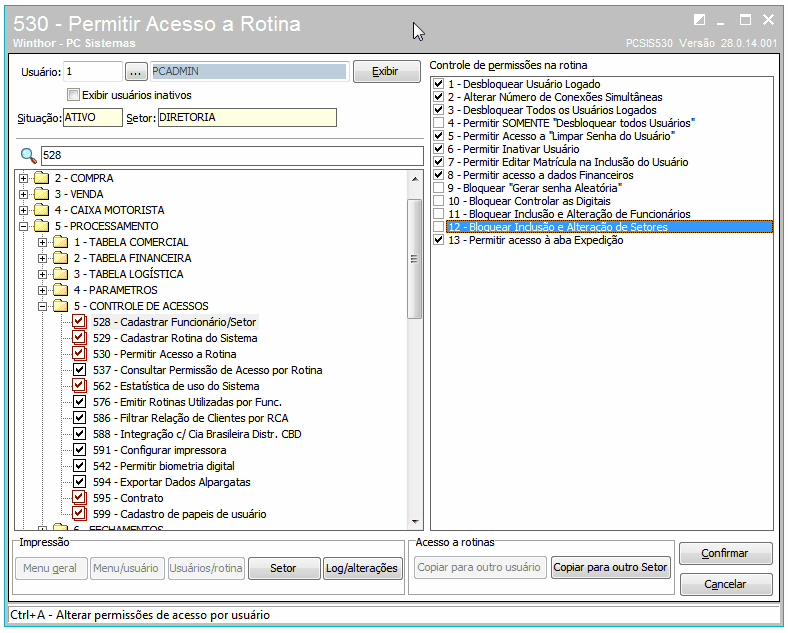Uncheck permission 1 Desbloquear Usuário Logado
This screenshot has height=633, width=788.
pyautogui.click(x=439, y=84)
